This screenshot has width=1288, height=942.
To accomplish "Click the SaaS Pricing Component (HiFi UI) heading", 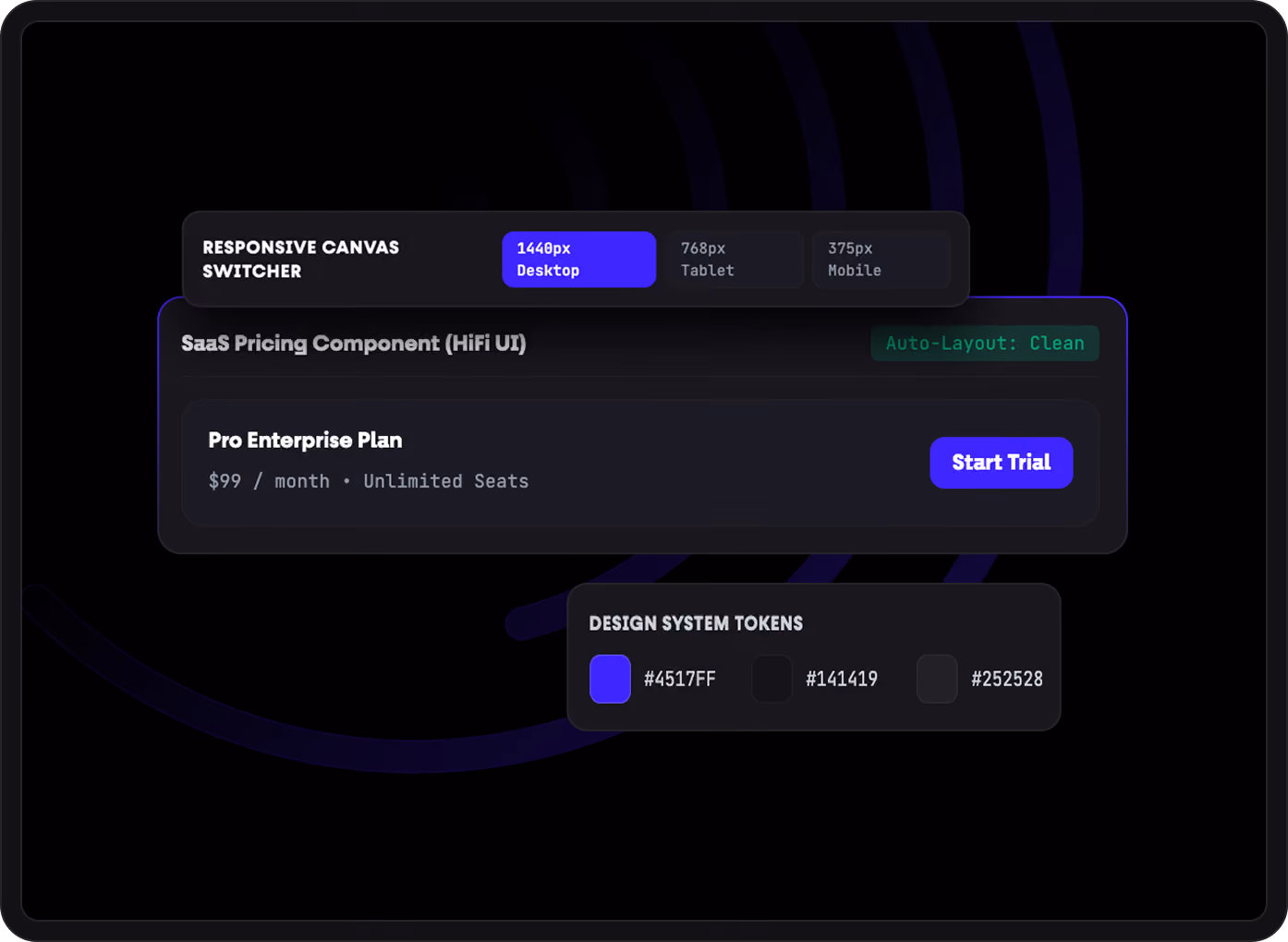I will pyautogui.click(x=354, y=344).
